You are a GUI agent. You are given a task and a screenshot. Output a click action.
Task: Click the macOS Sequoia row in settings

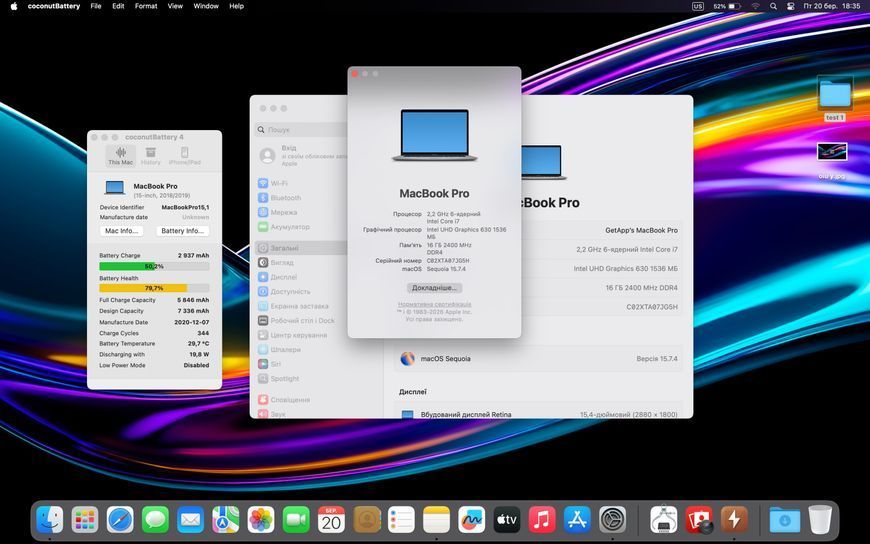(538, 359)
